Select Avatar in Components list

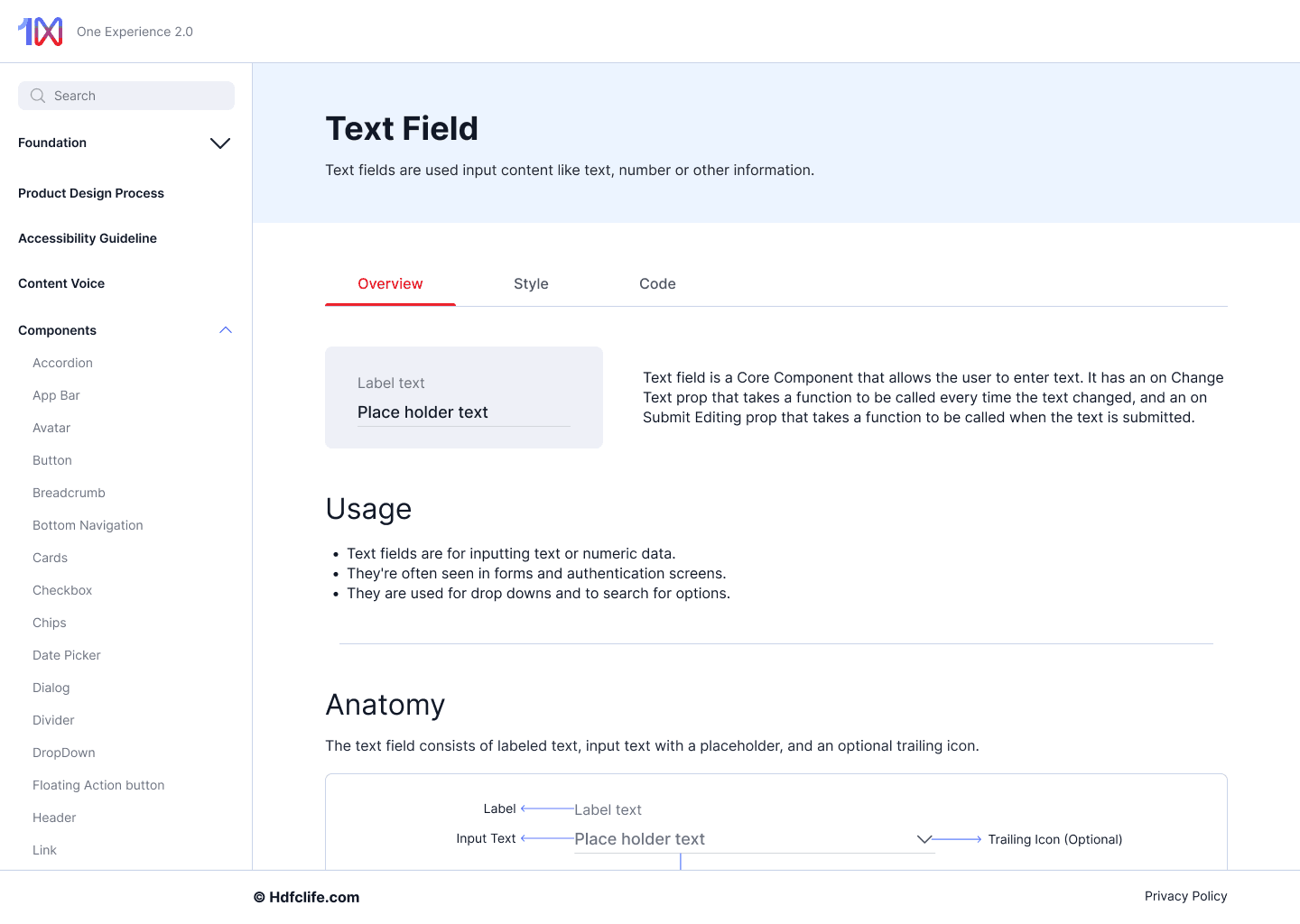(51, 428)
